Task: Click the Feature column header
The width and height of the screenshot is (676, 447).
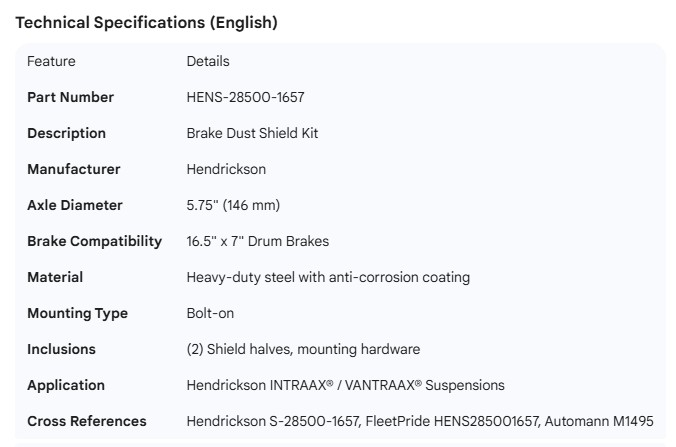Action: [51, 61]
